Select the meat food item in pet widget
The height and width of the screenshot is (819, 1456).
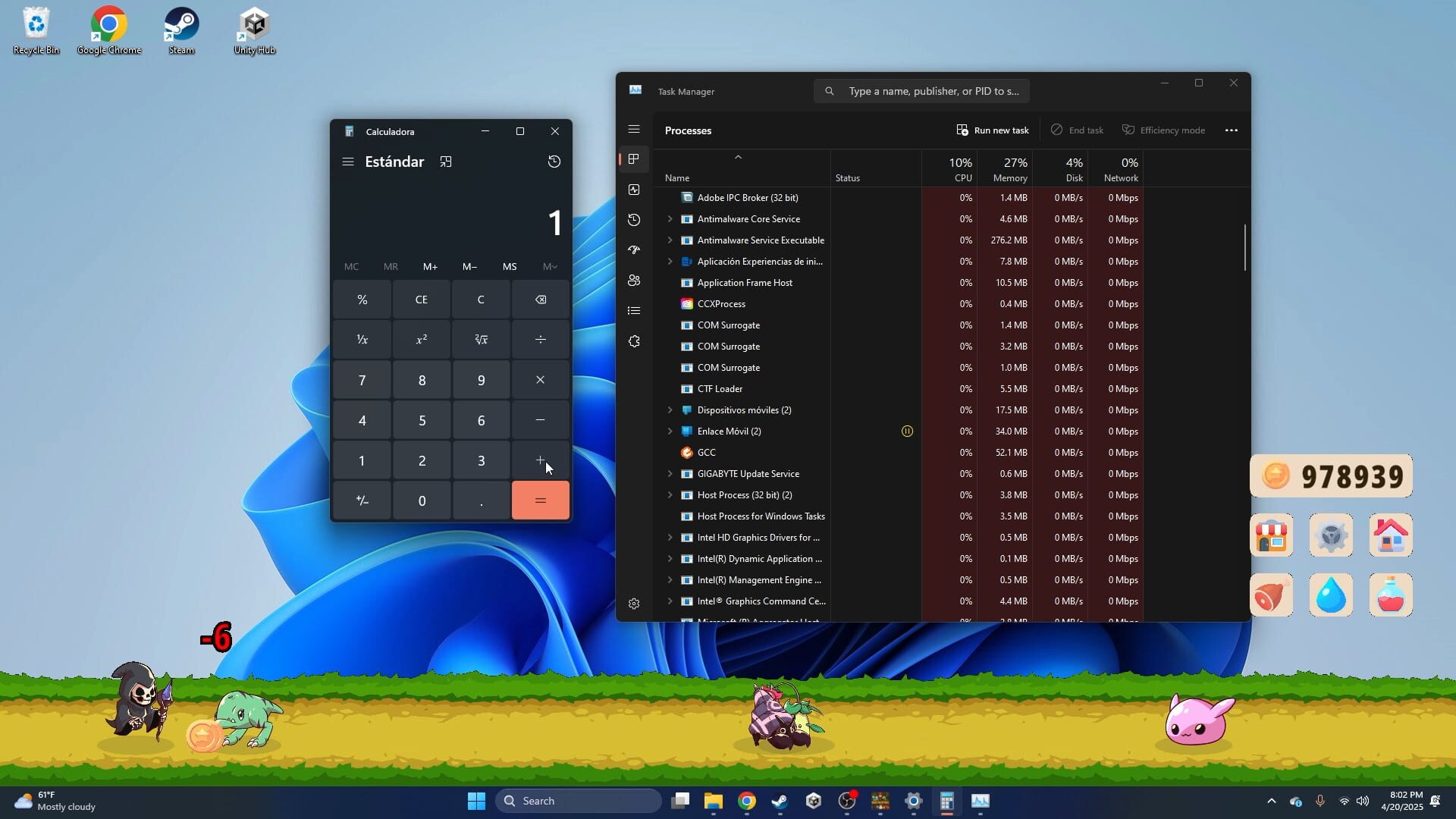pos(1270,595)
